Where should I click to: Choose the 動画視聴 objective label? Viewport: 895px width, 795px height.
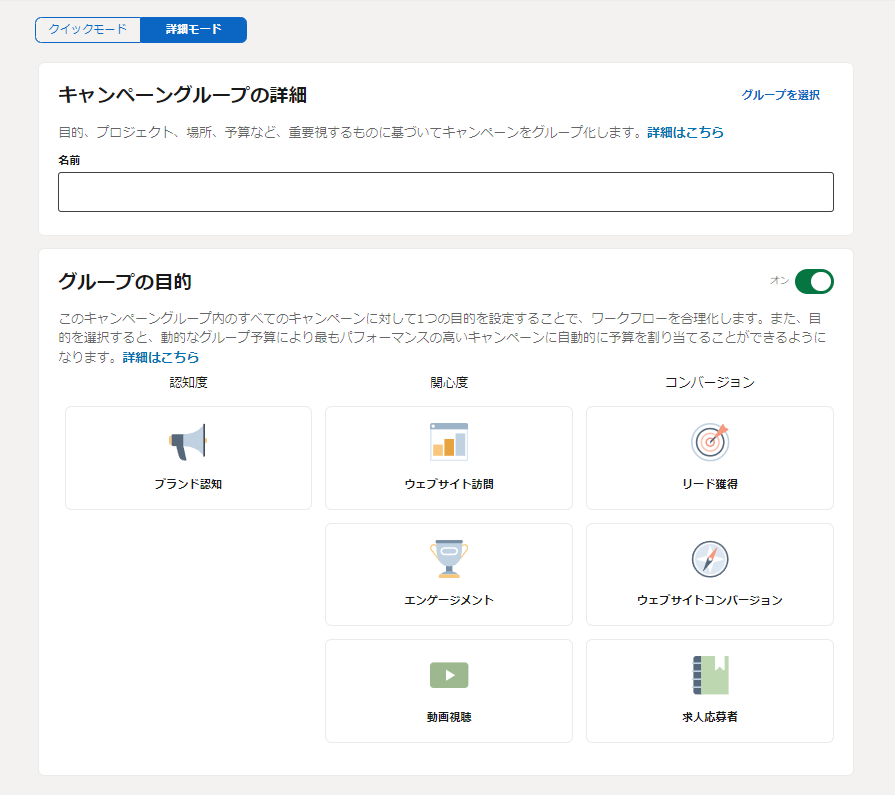tap(449, 717)
